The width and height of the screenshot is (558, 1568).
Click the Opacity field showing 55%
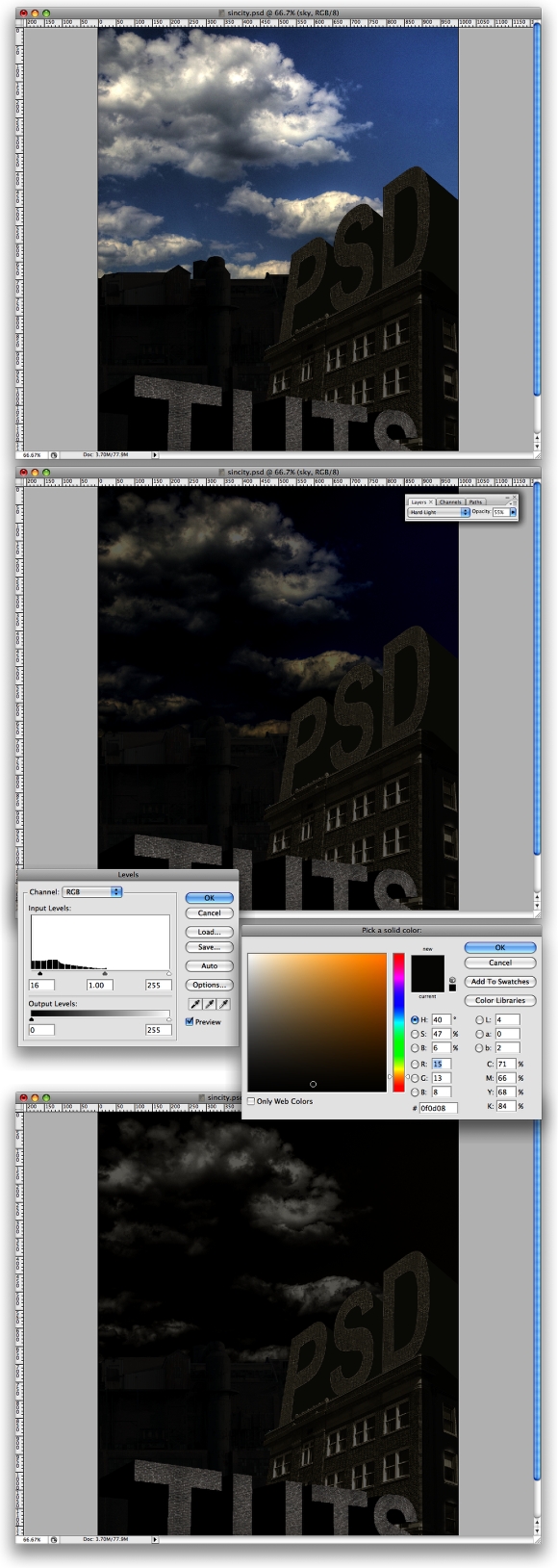point(500,512)
